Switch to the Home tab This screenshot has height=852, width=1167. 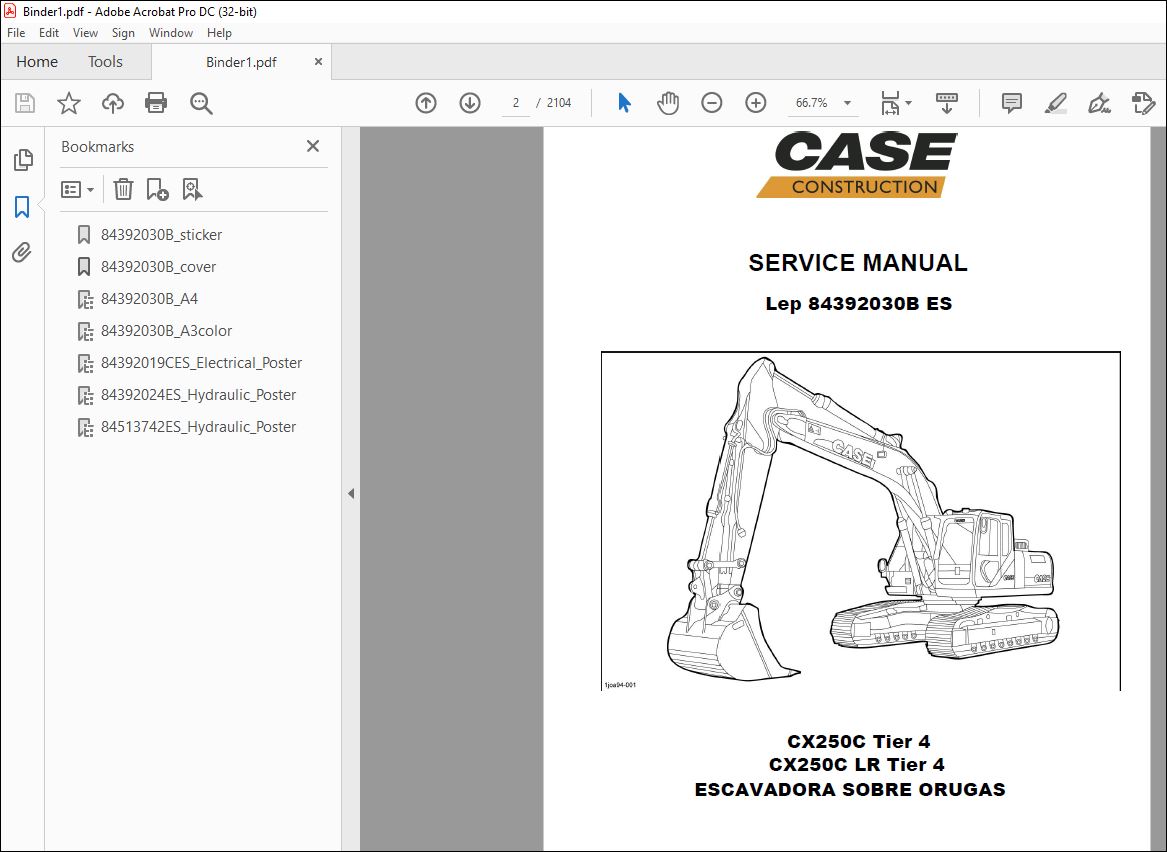[x=37, y=62]
